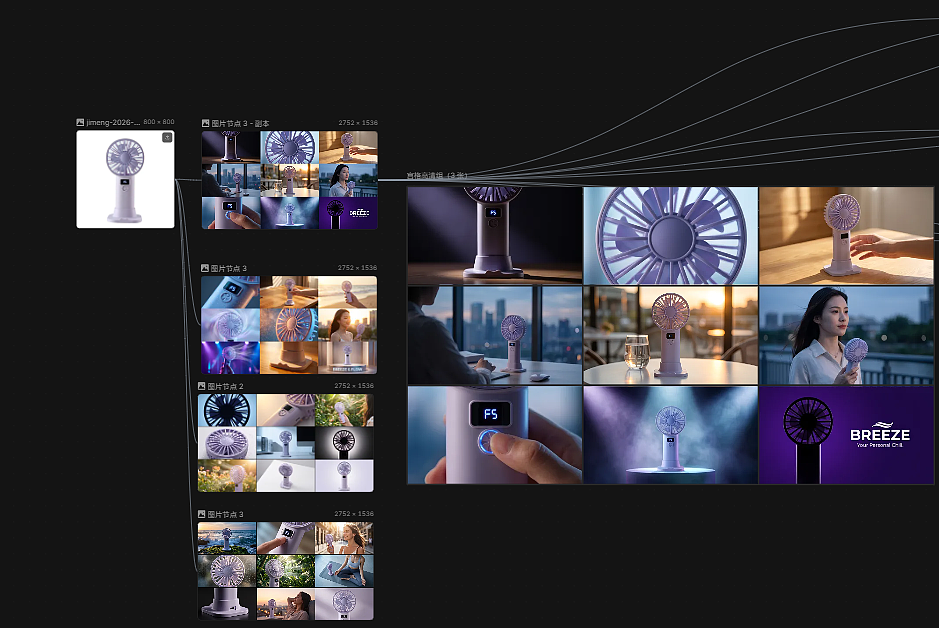Screen dimensions: 939x628
Task: Open the large image of fan in misty spotlight
Action: [671, 435]
